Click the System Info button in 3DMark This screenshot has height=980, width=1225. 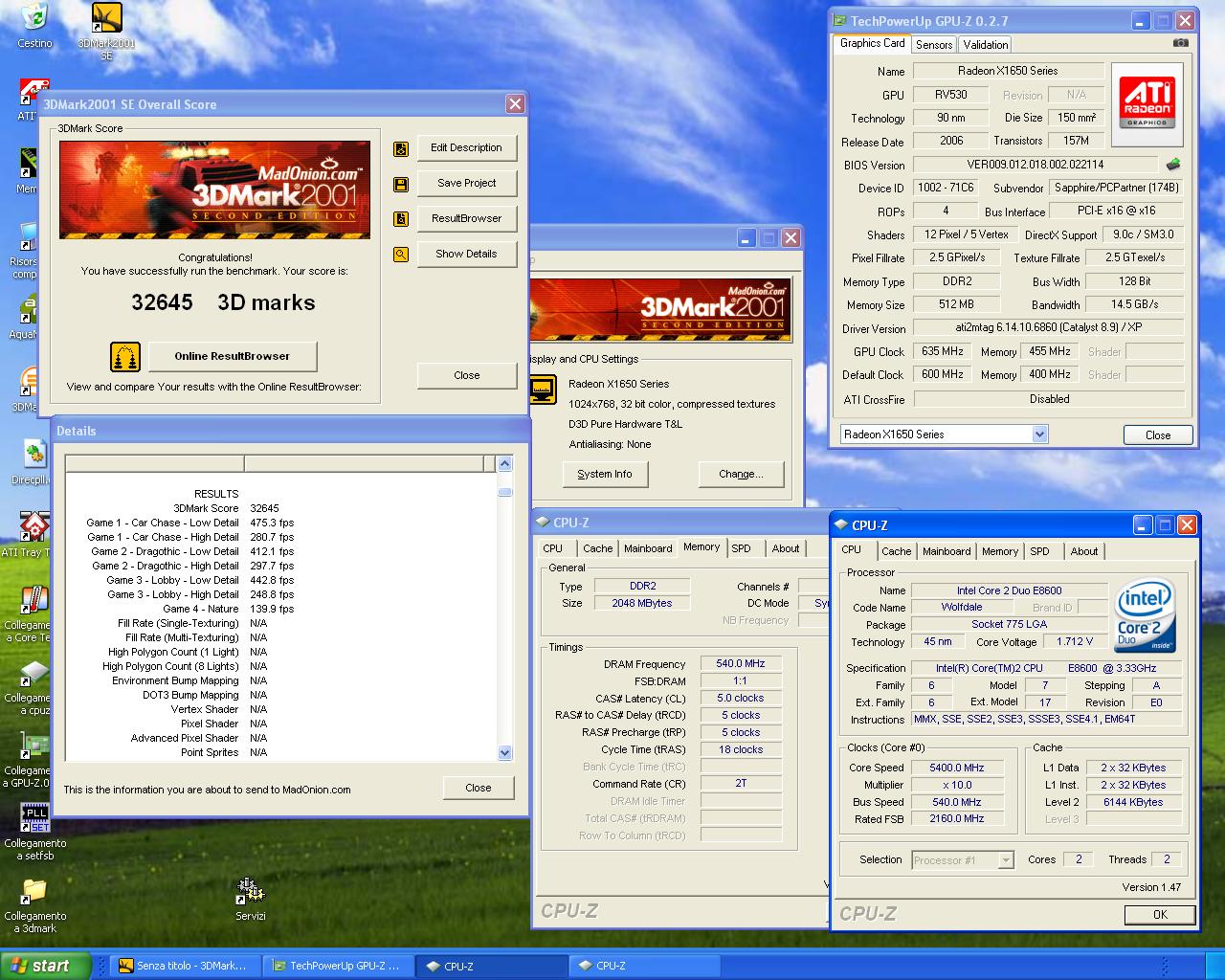coord(605,474)
